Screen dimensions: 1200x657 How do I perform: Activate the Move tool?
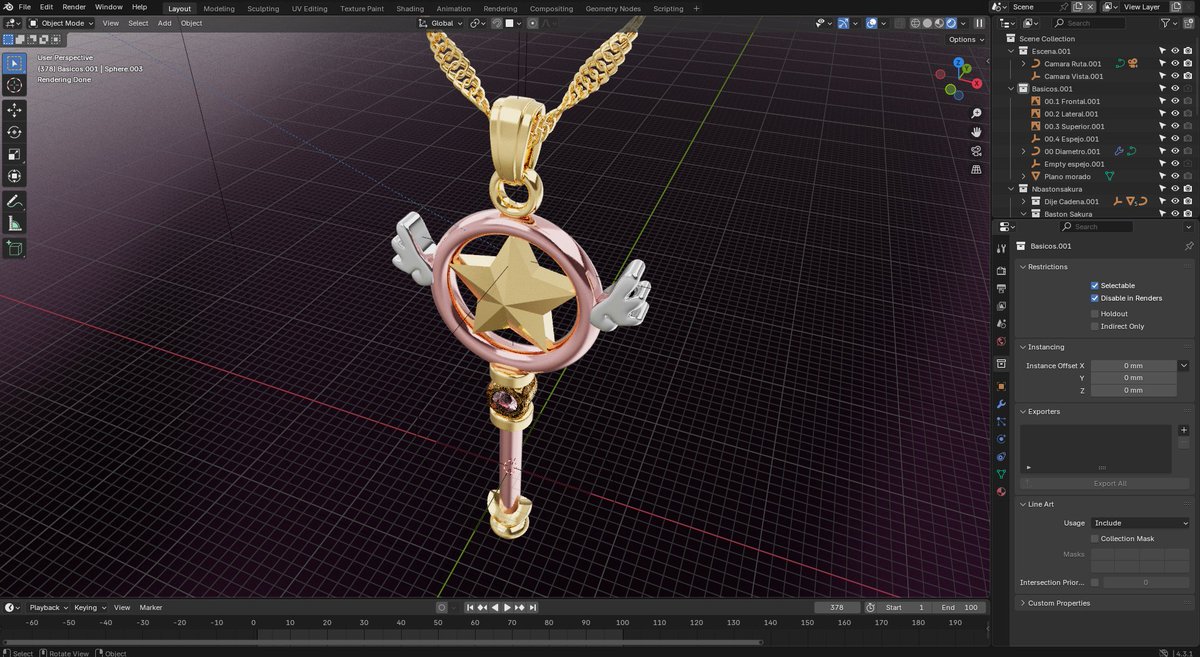[15, 110]
